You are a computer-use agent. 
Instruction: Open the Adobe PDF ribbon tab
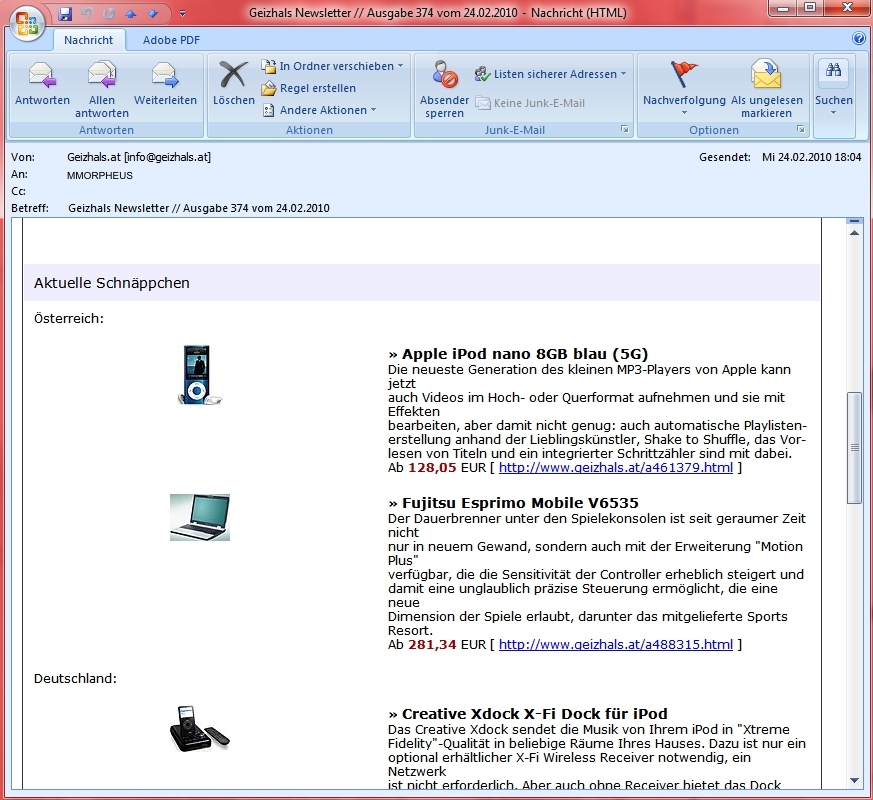pyautogui.click(x=171, y=40)
